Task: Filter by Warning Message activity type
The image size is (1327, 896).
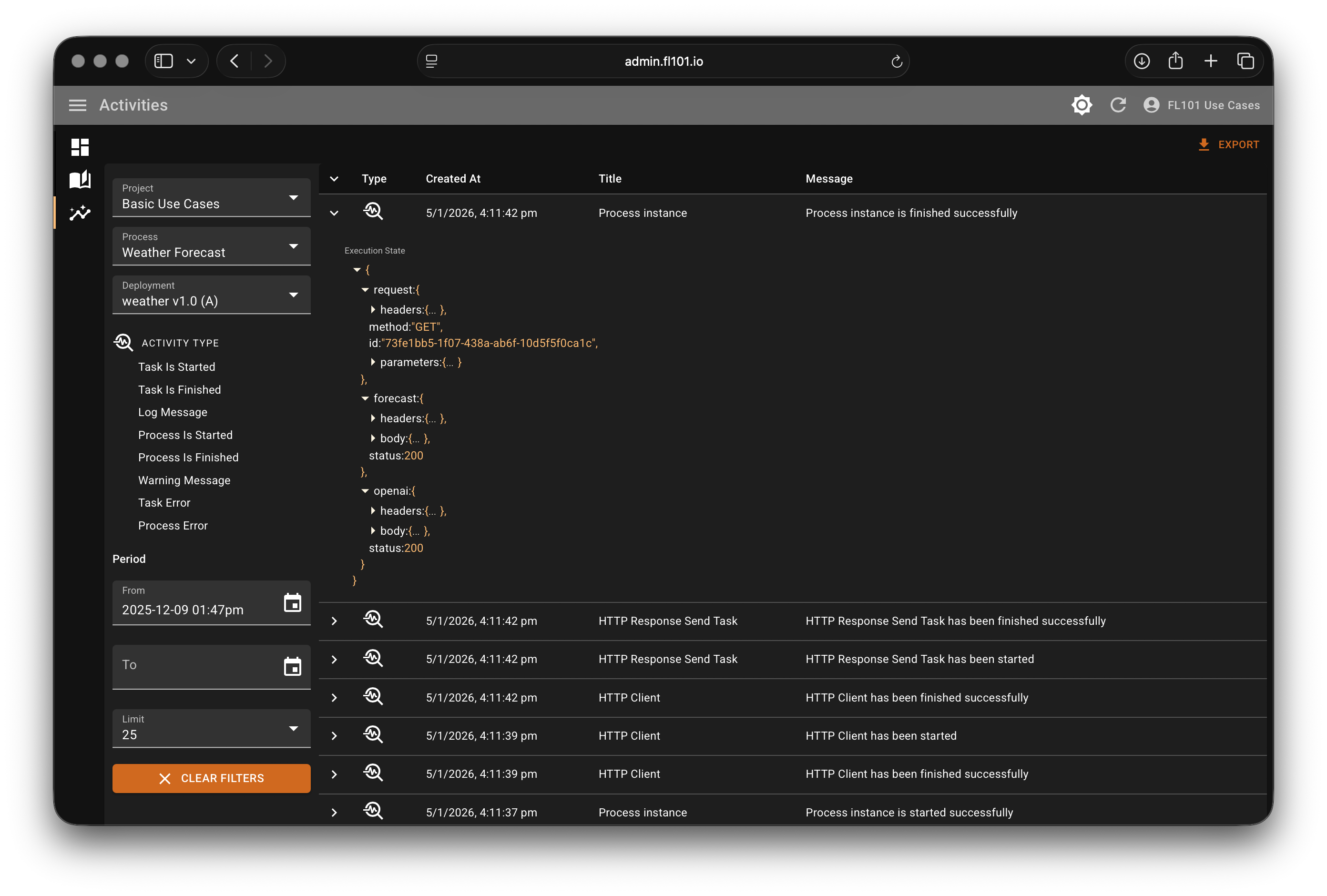Action: pos(184,481)
